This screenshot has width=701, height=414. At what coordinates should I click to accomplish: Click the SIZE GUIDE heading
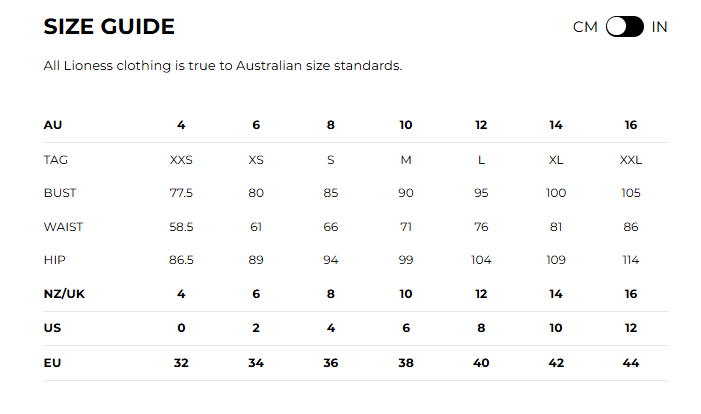[109, 26]
